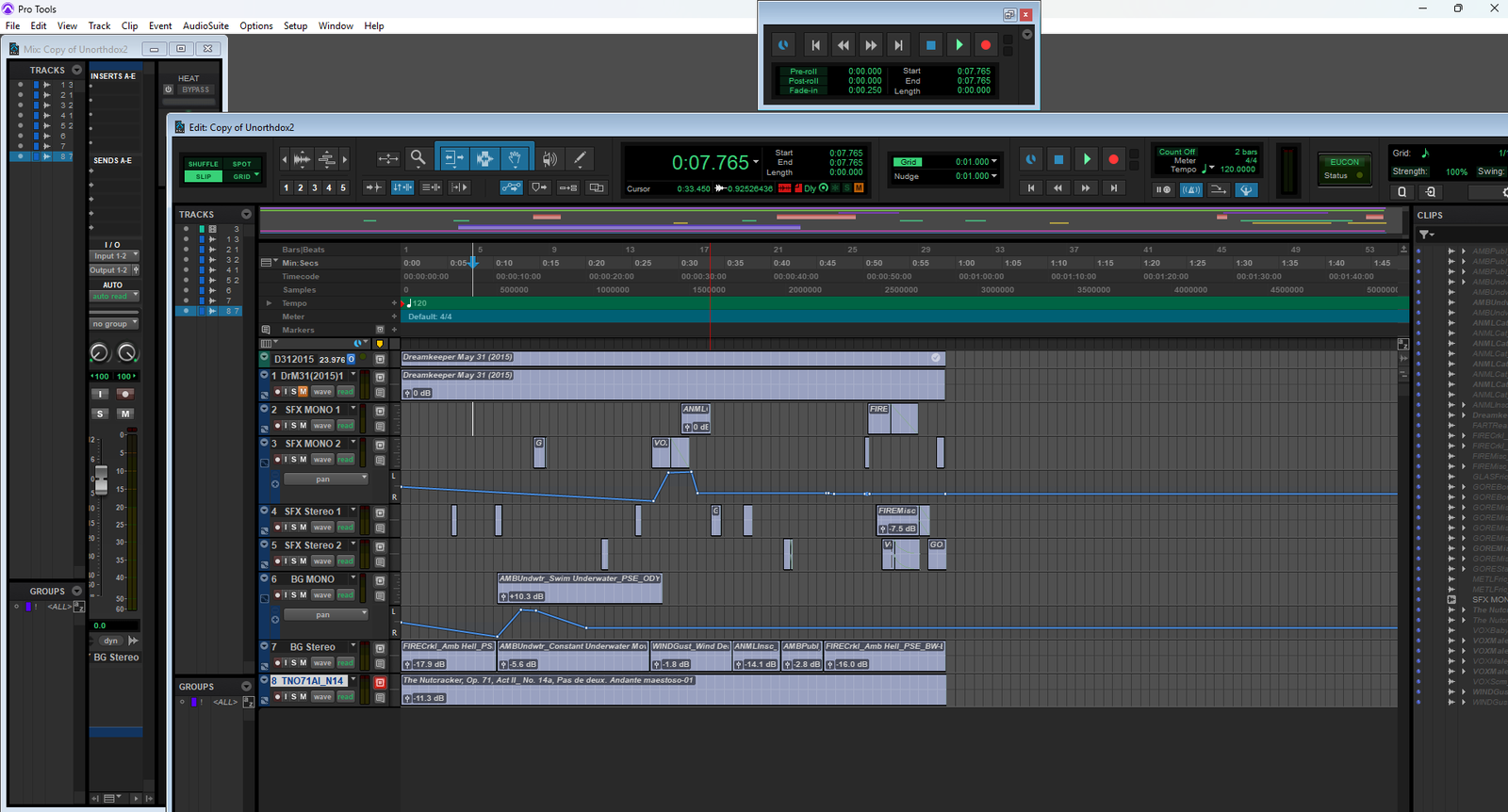
Task: Open SFX MONO 2 pan lane selector
Action: pos(325,479)
